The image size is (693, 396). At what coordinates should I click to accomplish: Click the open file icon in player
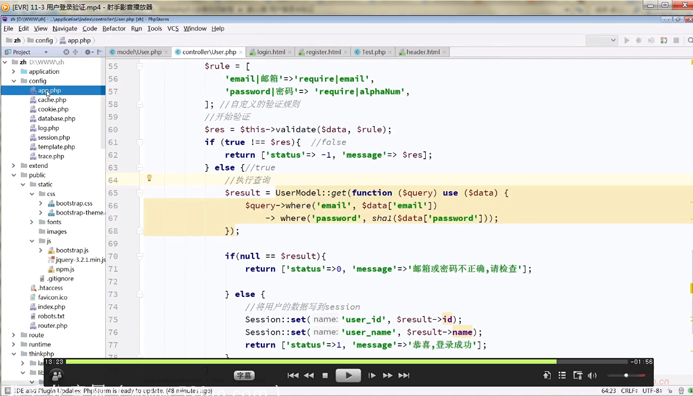point(547,375)
